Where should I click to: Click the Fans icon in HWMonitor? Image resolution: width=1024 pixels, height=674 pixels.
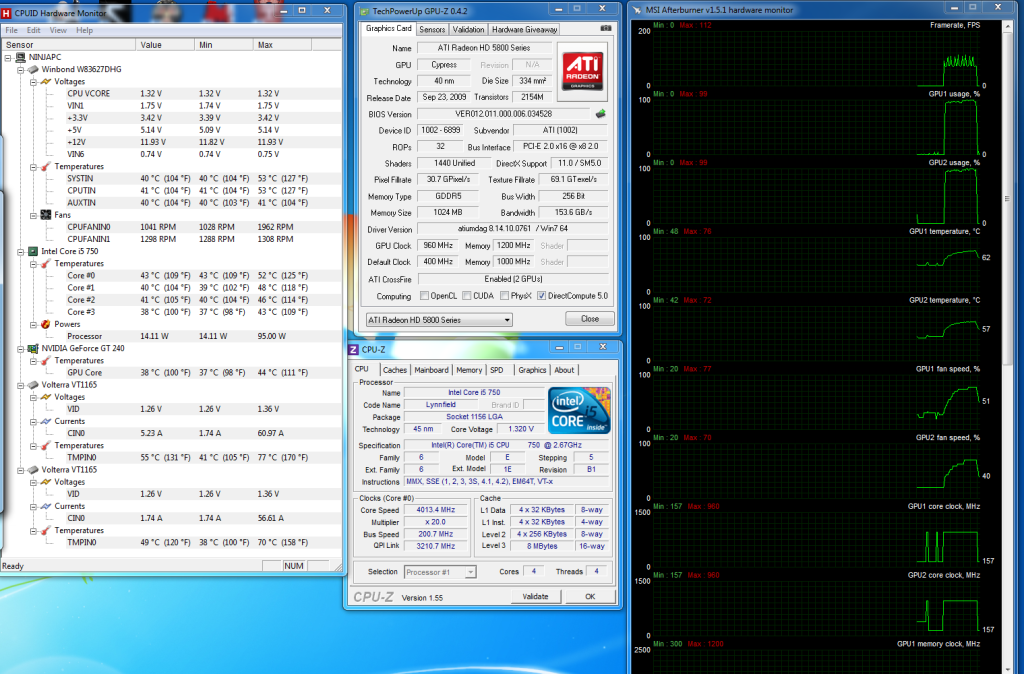click(x=45, y=215)
